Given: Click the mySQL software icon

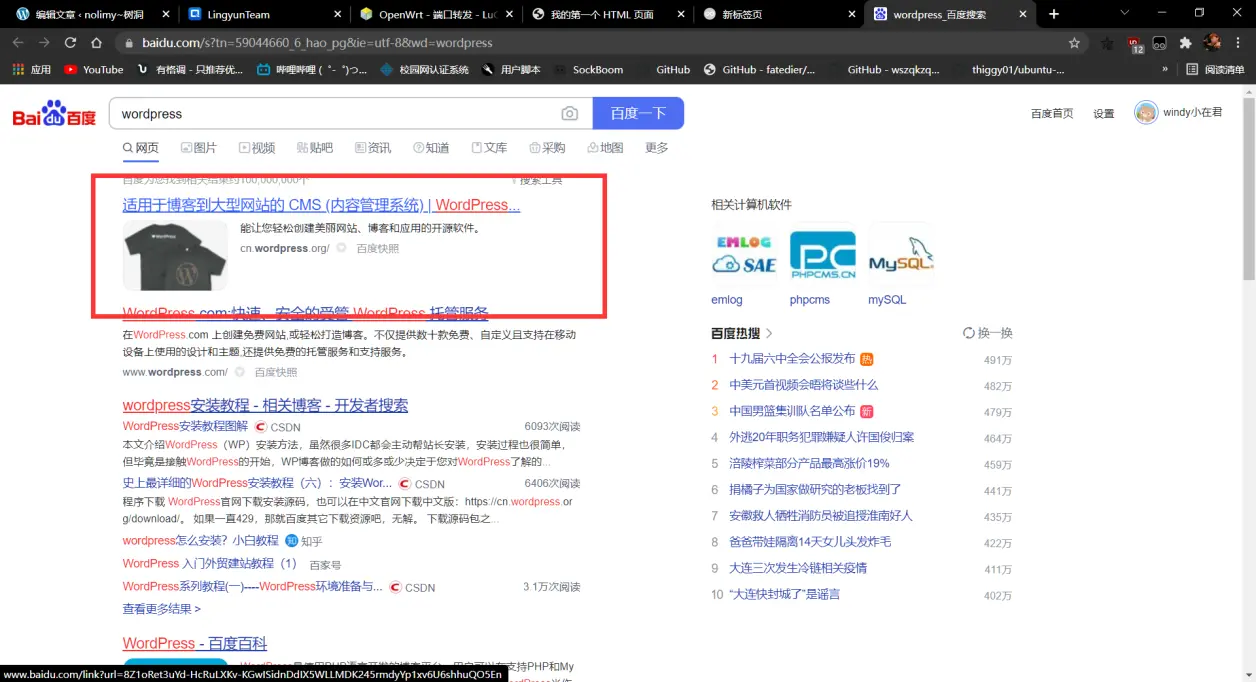Looking at the screenshot, I should point(901,254).
